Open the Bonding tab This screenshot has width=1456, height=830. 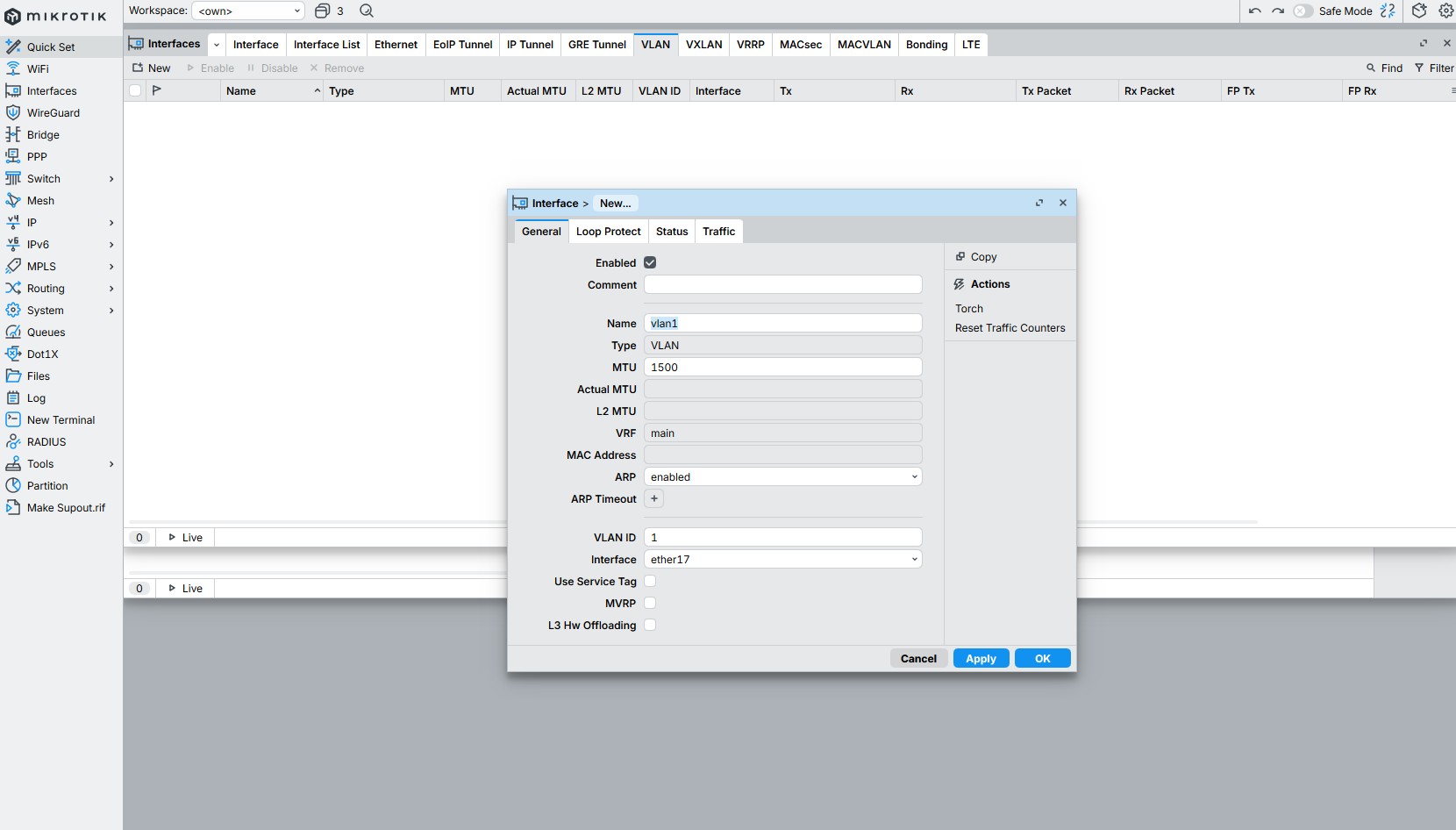pyautogui.click(x=926, y=44)
